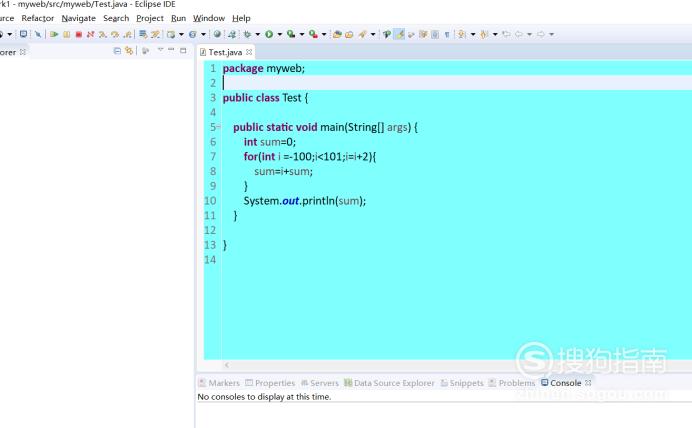This screenshot has width=692, height=428.
Task: Toggle the highlighted Mark Occurrences button
Action: 399,34
